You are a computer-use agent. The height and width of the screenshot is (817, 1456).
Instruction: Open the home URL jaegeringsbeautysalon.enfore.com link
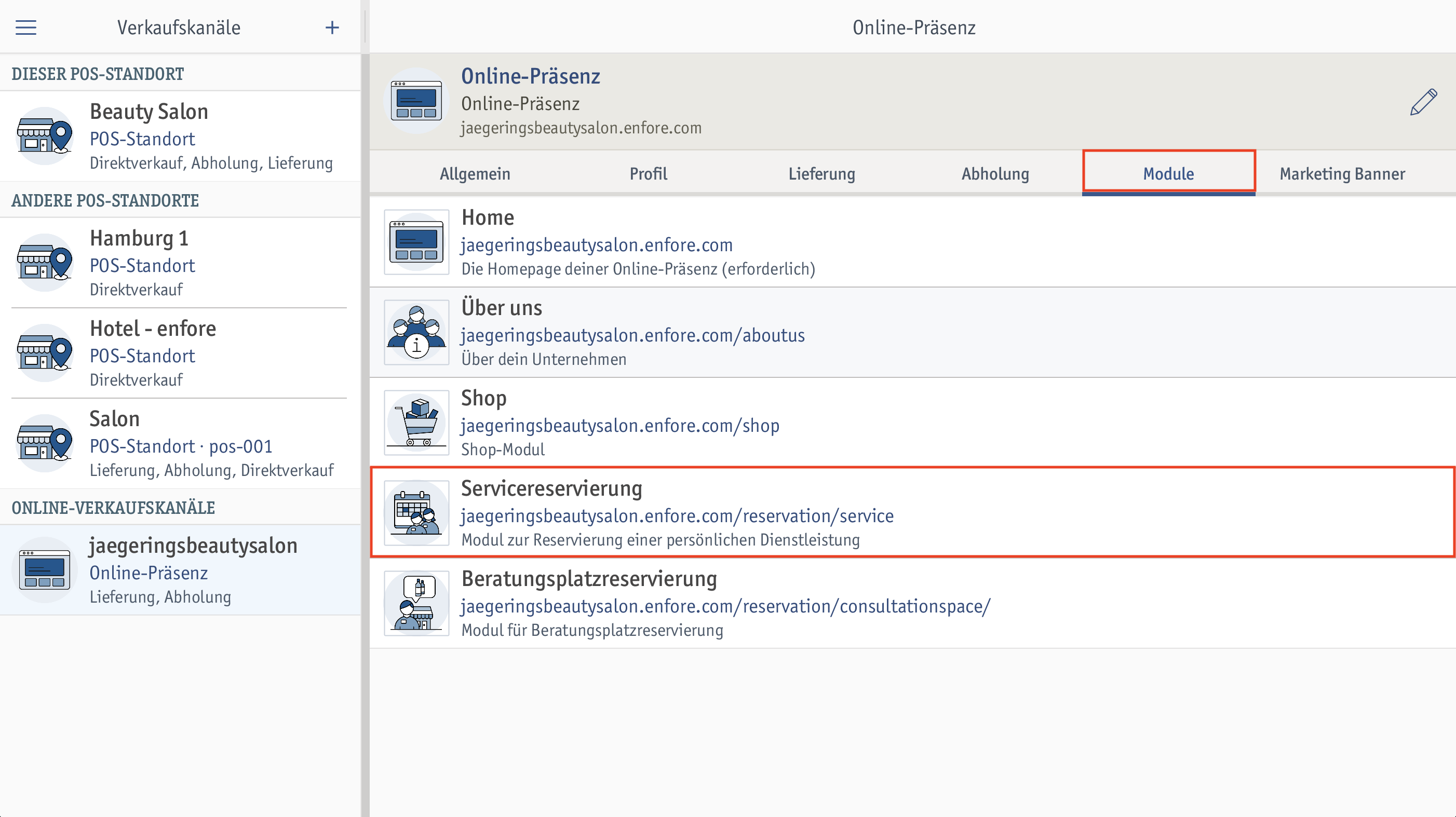[597, 244]
